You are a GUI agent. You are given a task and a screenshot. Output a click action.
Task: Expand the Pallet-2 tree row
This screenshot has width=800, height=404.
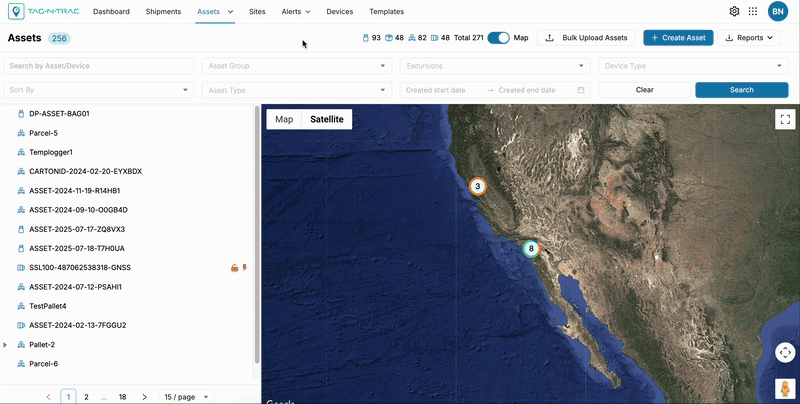[5, 345]
